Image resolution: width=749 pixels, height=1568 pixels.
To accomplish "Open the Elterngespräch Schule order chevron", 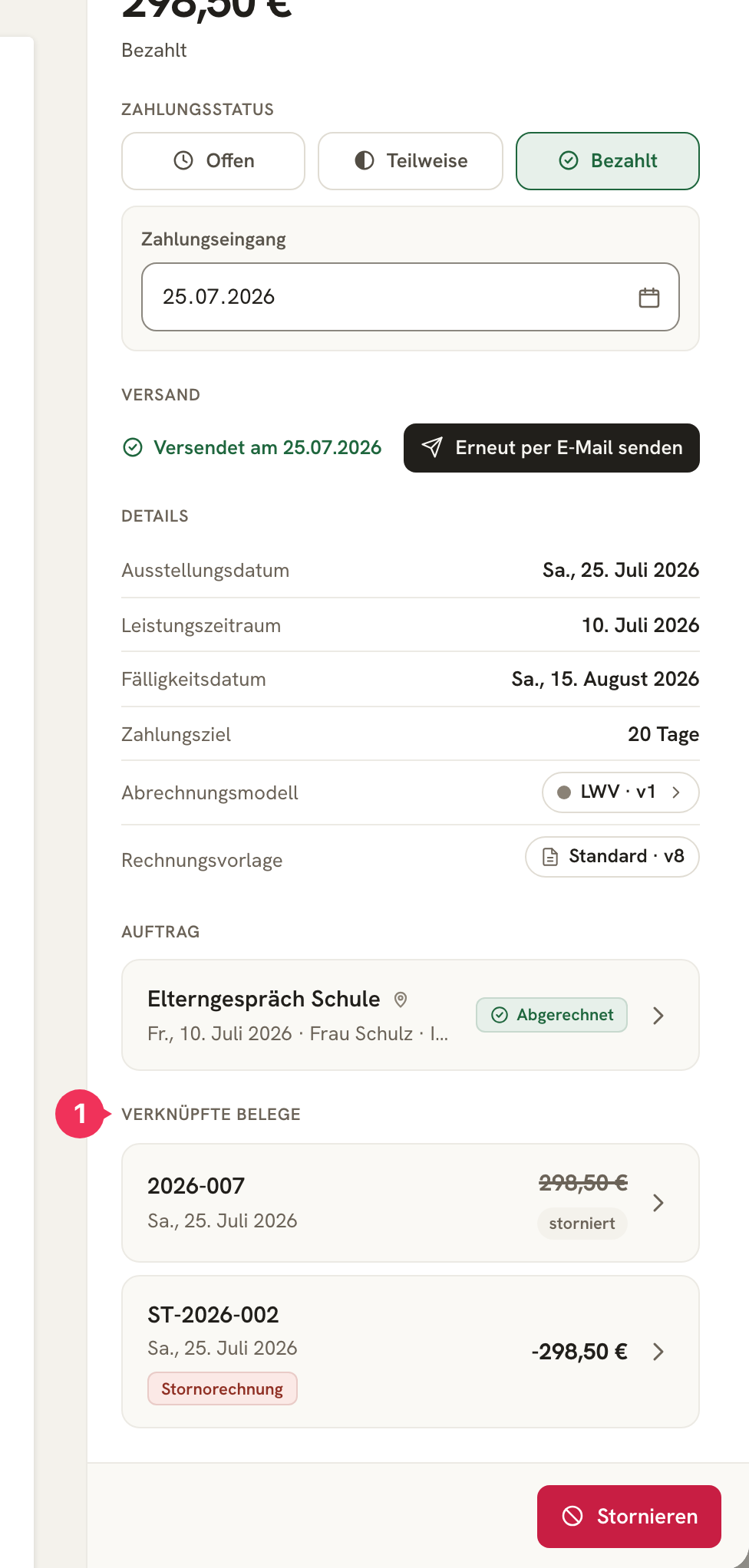I will pos(658,1015).
